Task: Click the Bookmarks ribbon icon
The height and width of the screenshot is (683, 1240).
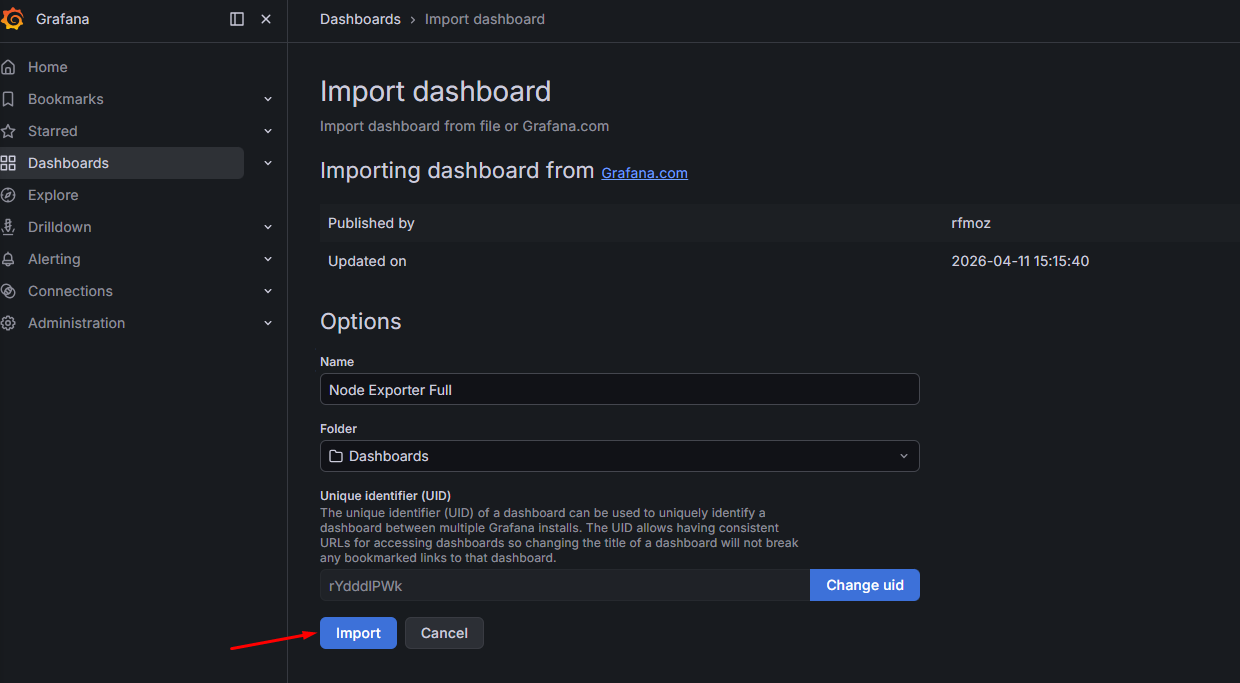Action: [8, 99]
